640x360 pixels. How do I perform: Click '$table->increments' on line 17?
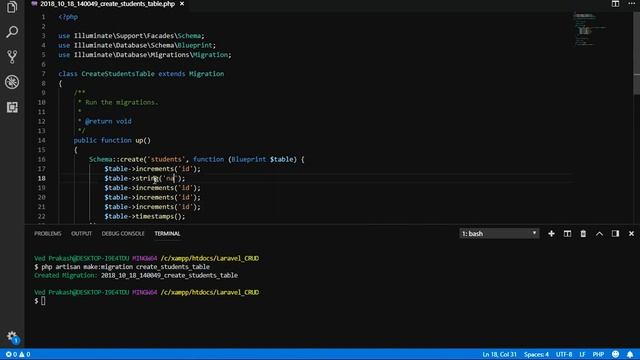(139, 169)
